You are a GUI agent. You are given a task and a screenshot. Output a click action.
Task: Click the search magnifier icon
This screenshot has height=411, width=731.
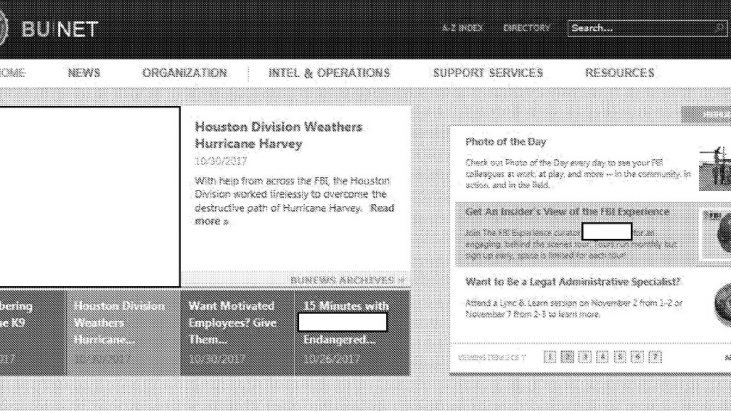coord(719,28)
